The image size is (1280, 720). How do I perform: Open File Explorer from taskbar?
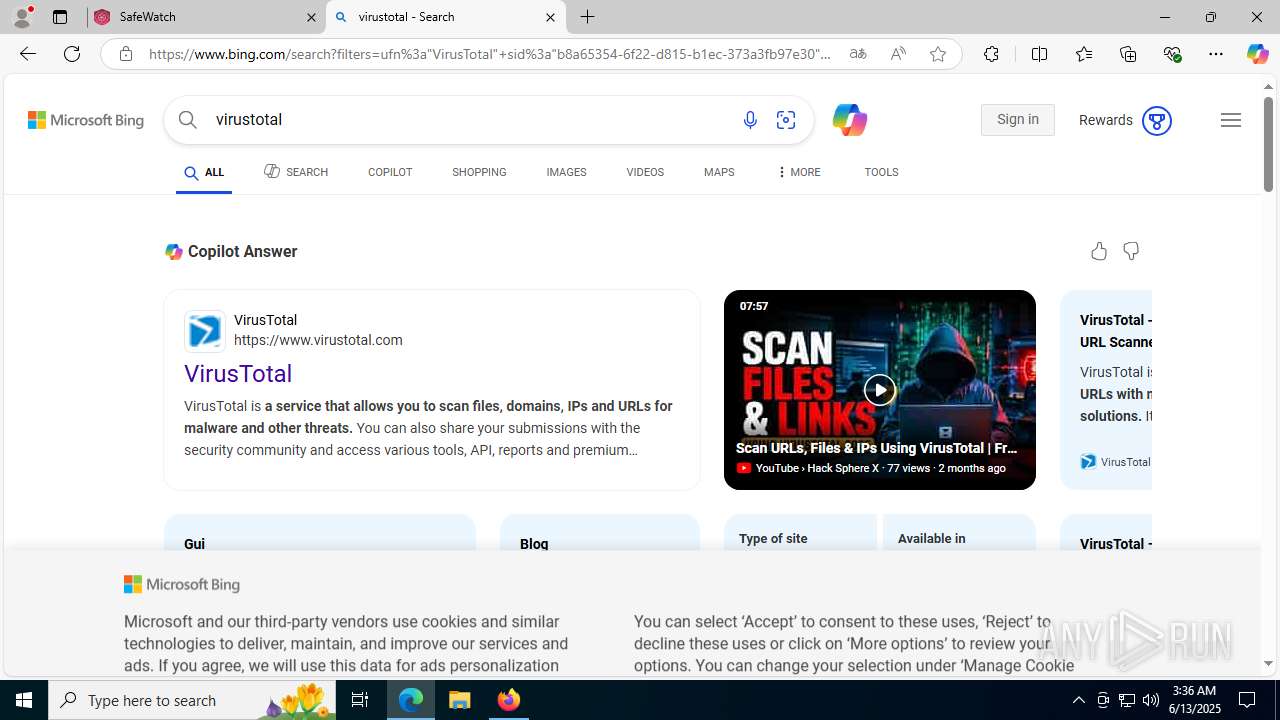click(460, 700)
